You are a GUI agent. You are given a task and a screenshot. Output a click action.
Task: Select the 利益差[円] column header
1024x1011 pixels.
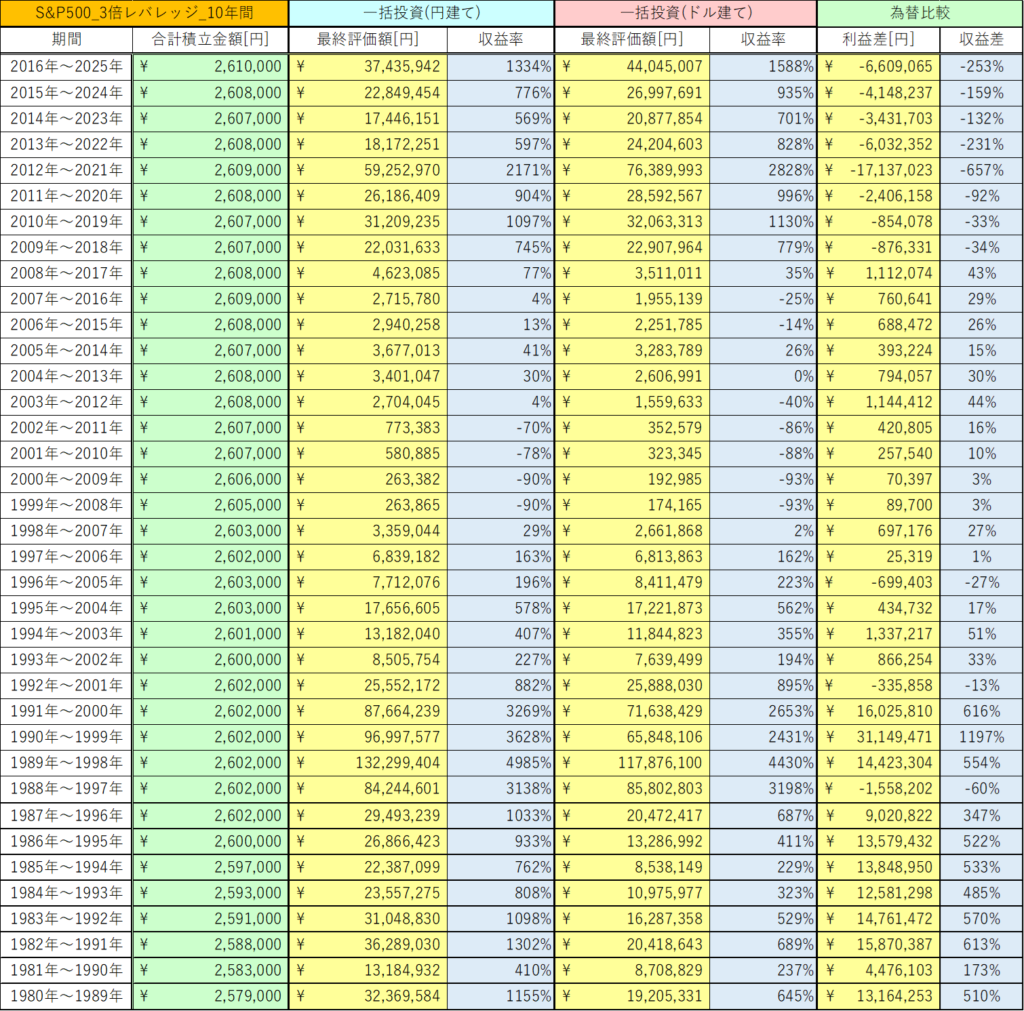pos(878,40)
